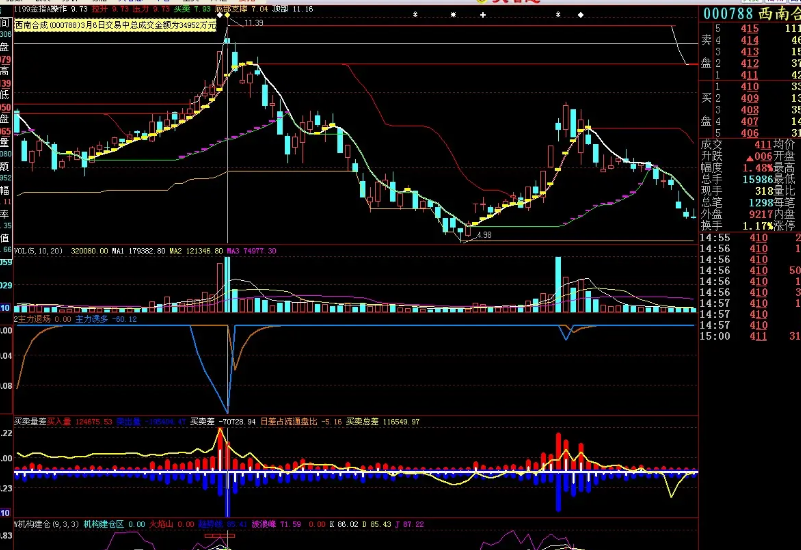This screenshot has width=801, height=550.
Task: Click the white plus marker above the chart
Action: pyautogui.click(x=483, y=15)
